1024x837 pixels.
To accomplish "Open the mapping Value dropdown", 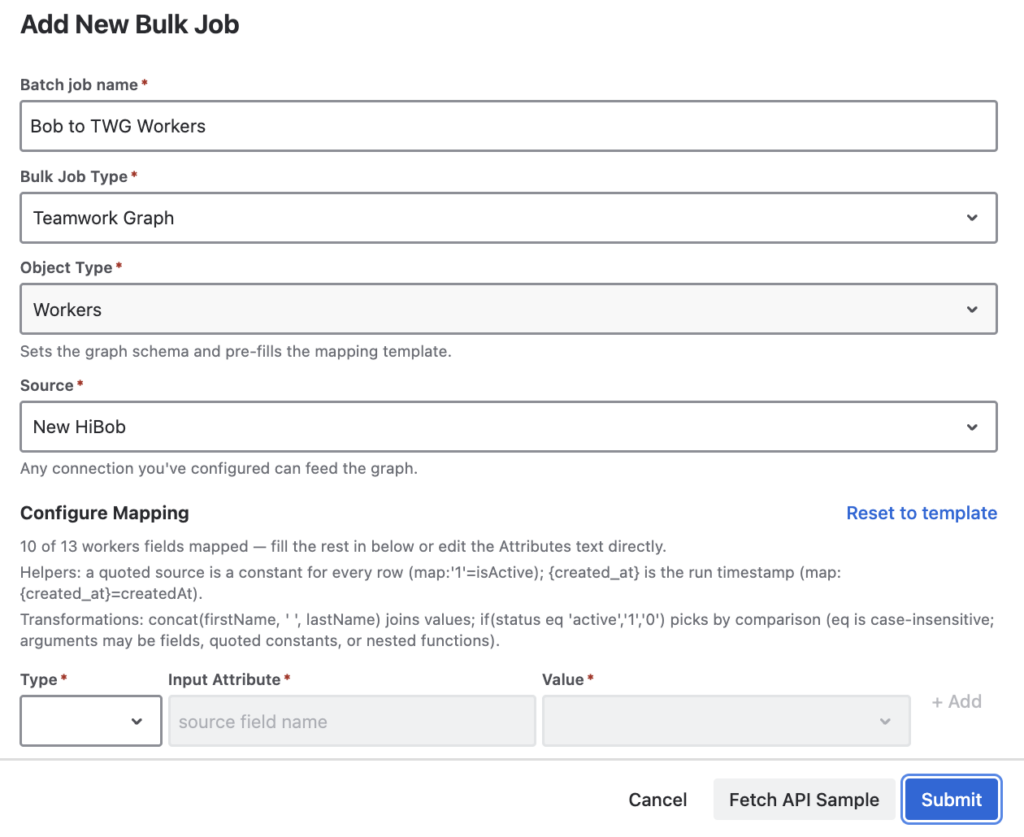I will coord(726,721).
